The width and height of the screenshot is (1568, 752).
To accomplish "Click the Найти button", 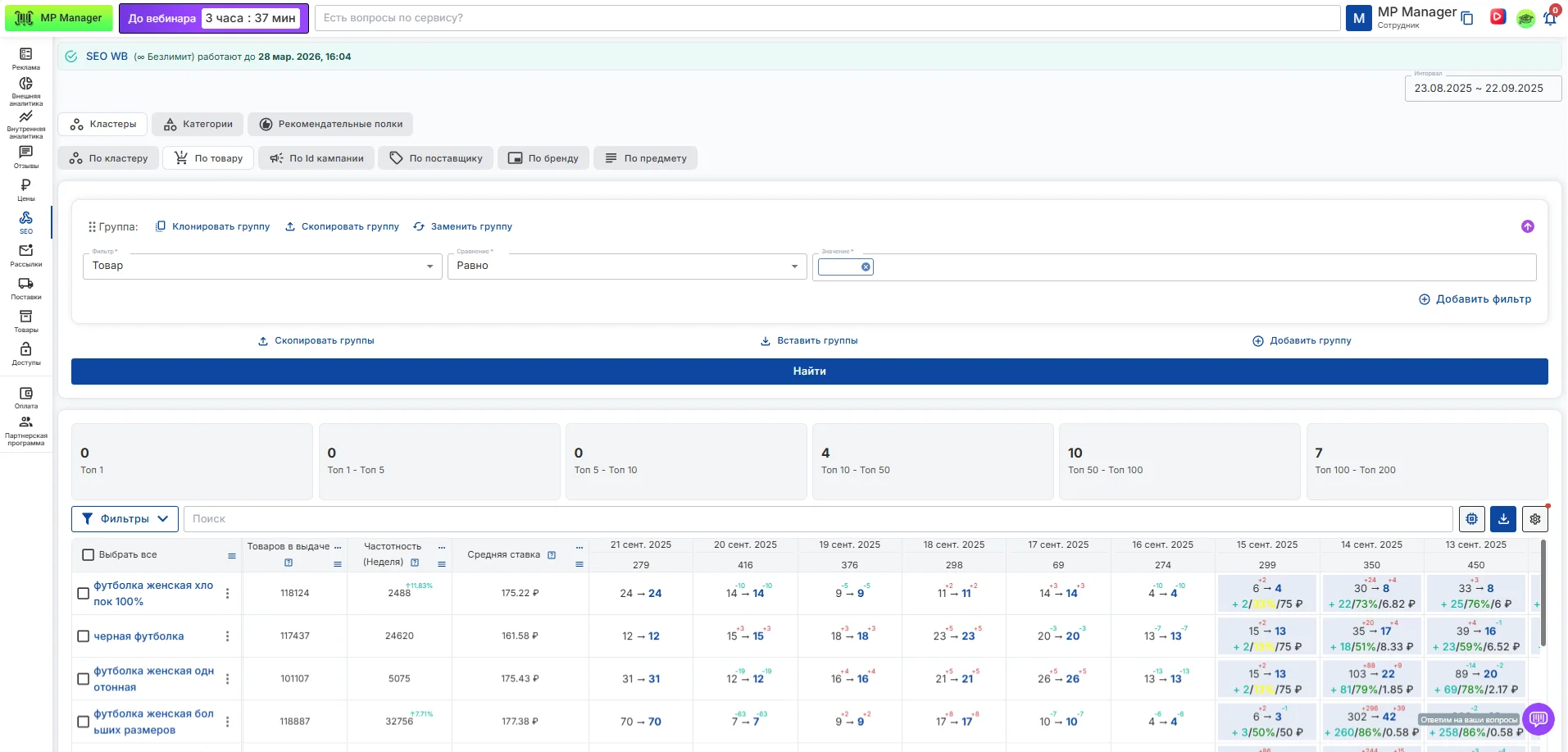I will pyautogui.click(x=809, y=371).
